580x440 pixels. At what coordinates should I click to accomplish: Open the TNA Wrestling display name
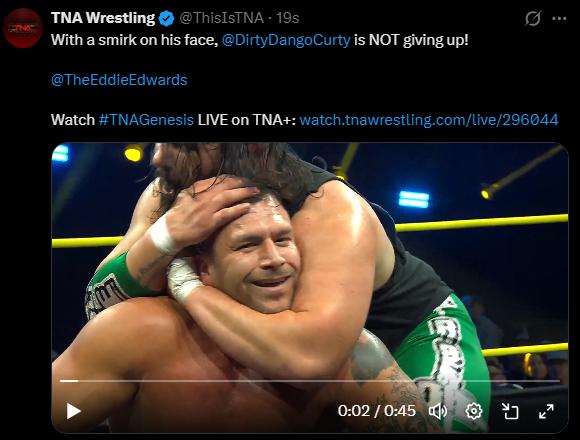[x=103, y=18]
